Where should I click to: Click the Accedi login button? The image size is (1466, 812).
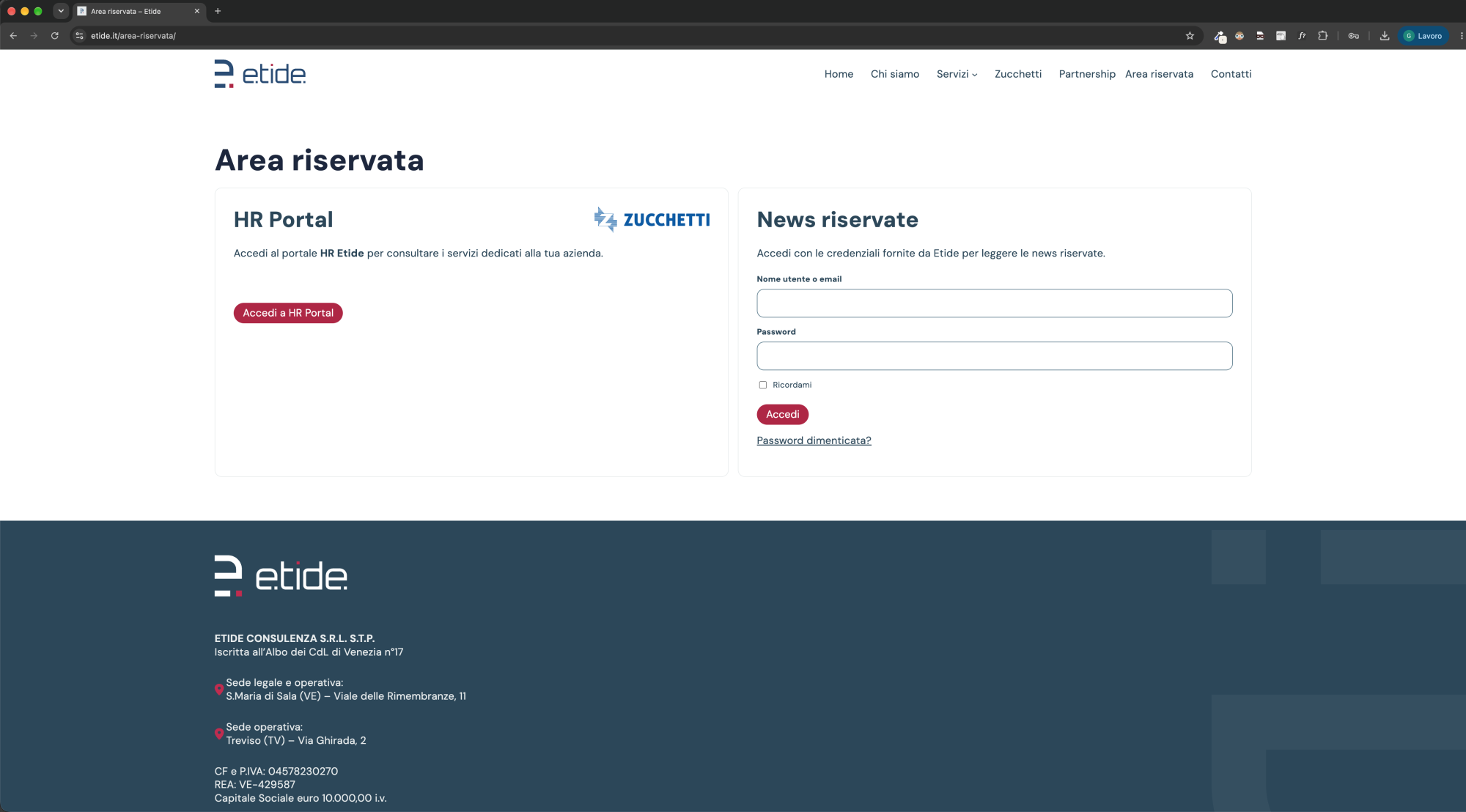click(x=782, y=415)
